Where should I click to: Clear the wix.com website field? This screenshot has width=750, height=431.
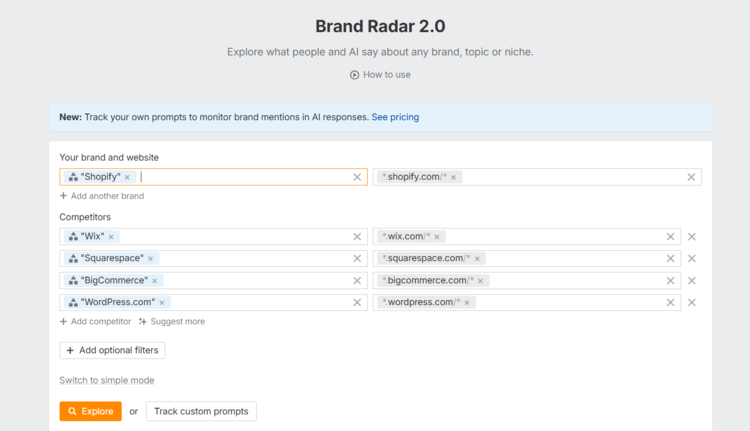(x=670, y=236)
